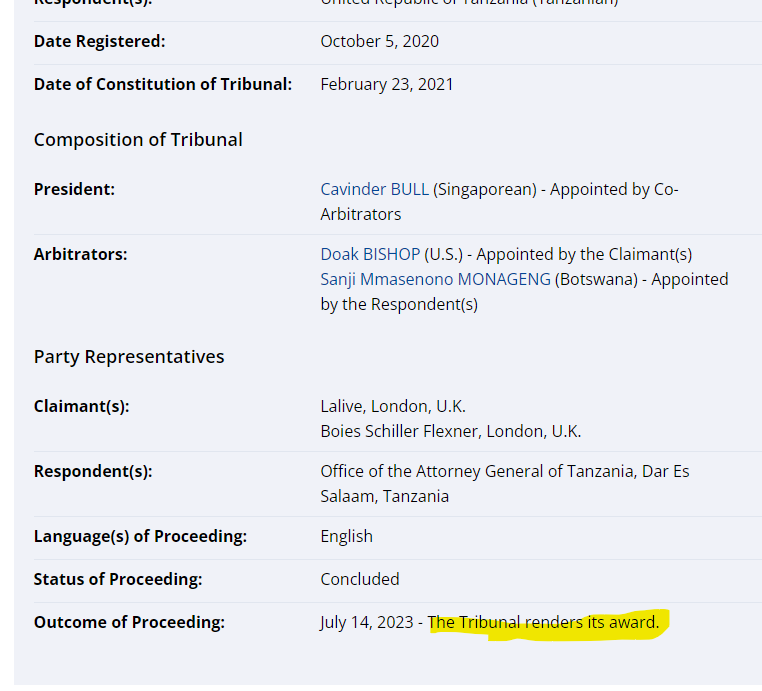Click the Lalive, London, U.K. entry
762x691 pixels.
393,406
